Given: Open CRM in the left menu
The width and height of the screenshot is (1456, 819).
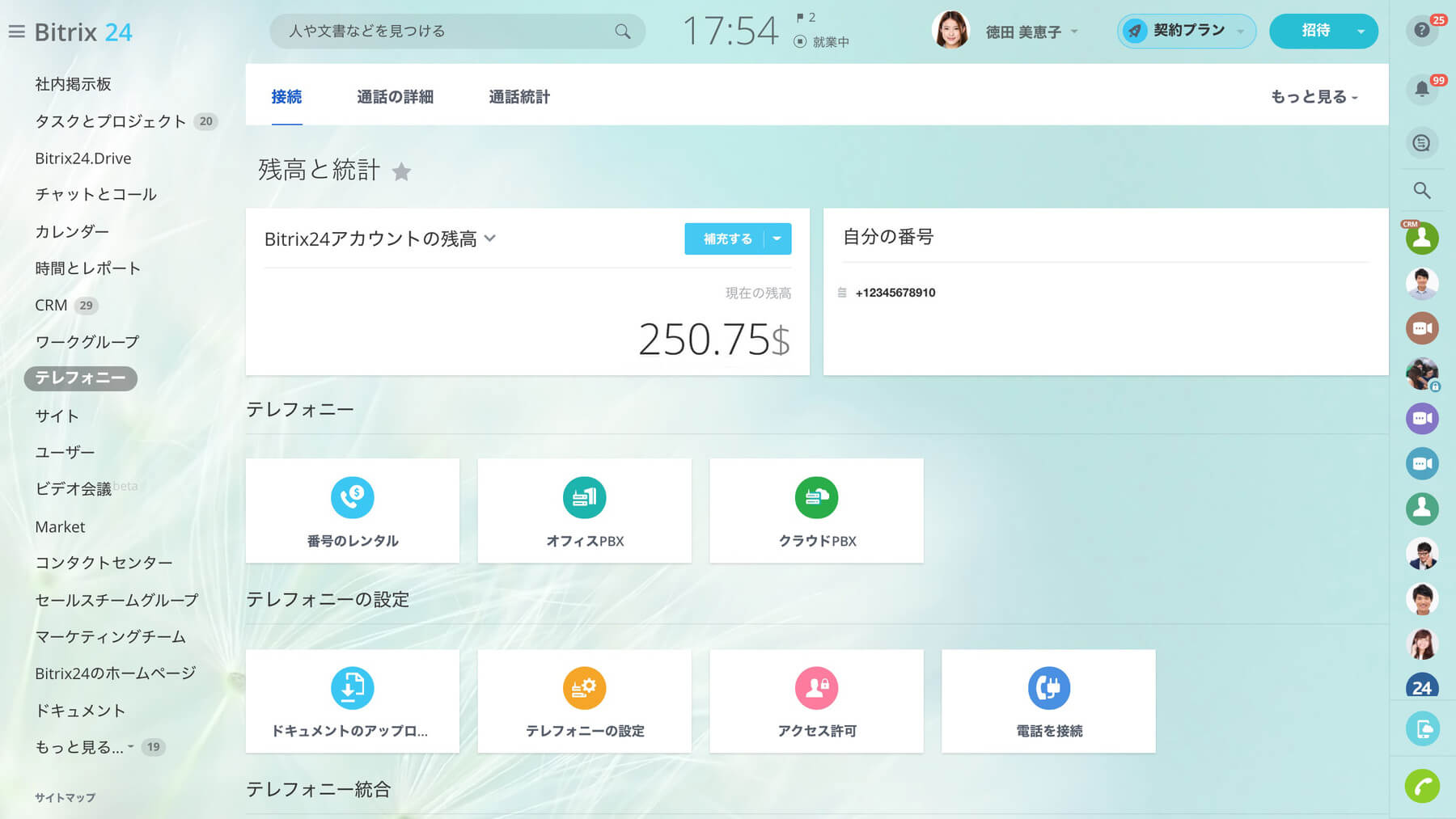Looking at the screenshot, I should [51, 305].
